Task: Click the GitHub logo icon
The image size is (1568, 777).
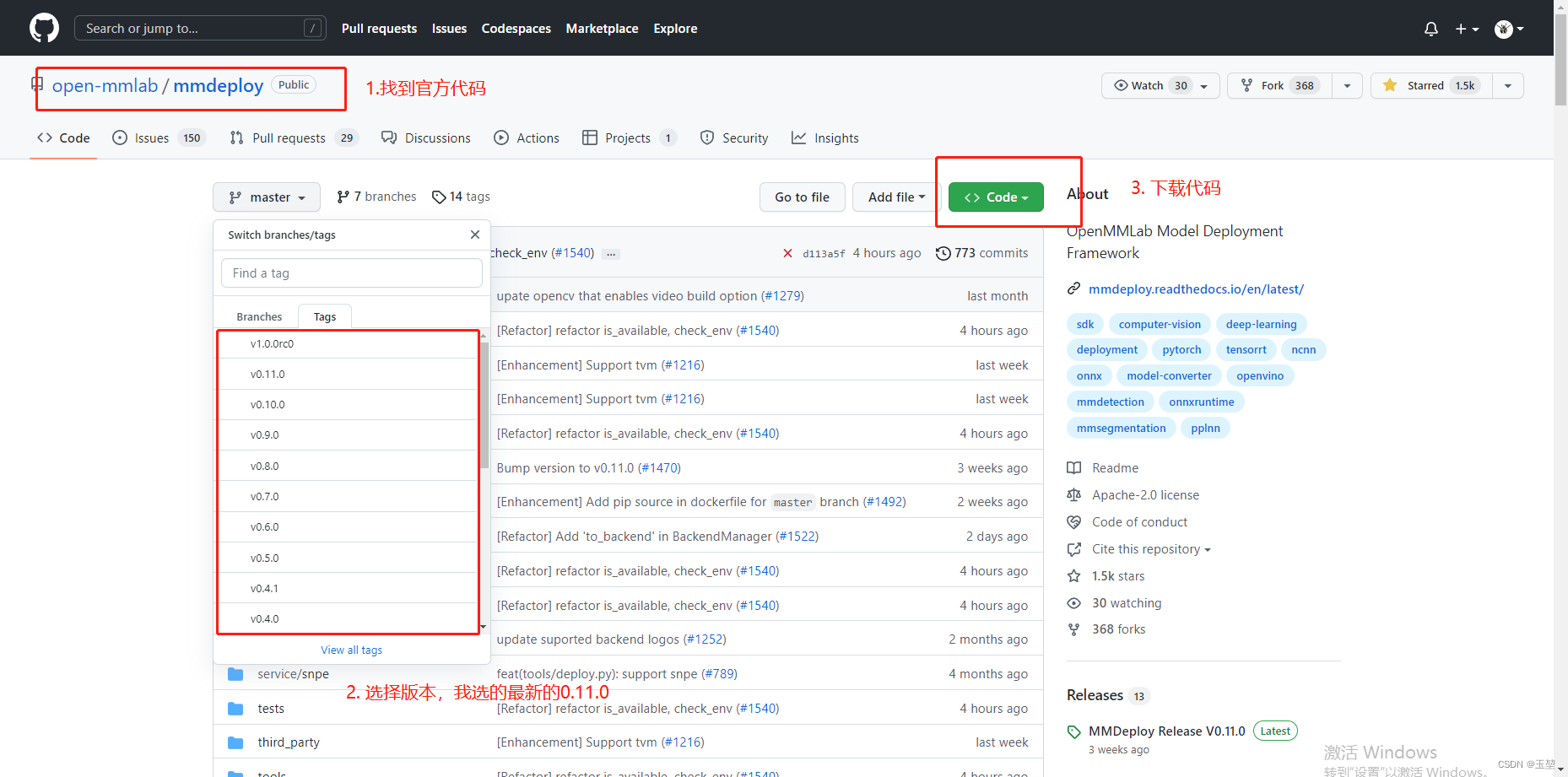Action: [45, 28]
